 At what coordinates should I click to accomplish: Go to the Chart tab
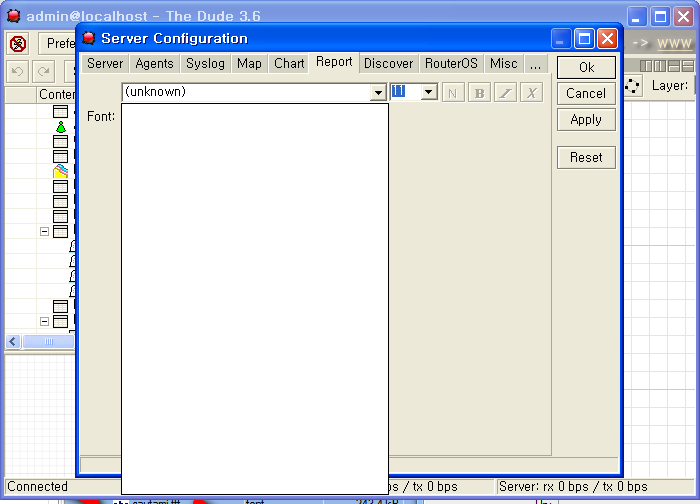(x=289, y=63)
